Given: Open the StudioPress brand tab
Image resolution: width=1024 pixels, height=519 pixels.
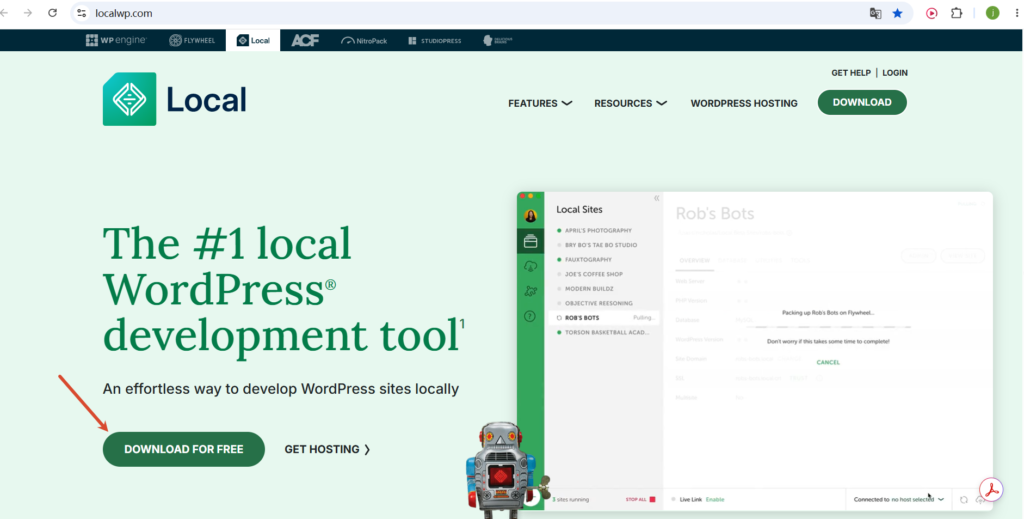Looking at the screenshot, I should [x=435, y=40].
